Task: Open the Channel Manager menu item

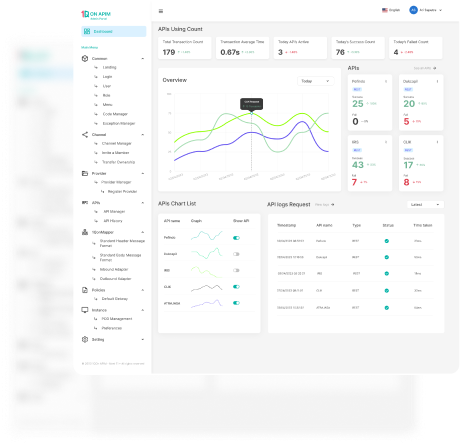Action: (x=117, y=143)
